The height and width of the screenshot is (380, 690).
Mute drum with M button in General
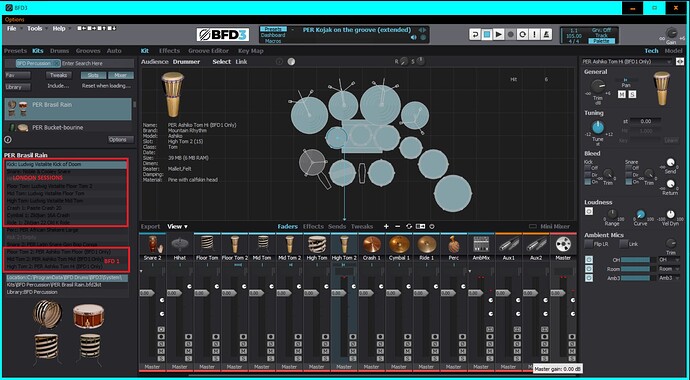pos(622,95)
